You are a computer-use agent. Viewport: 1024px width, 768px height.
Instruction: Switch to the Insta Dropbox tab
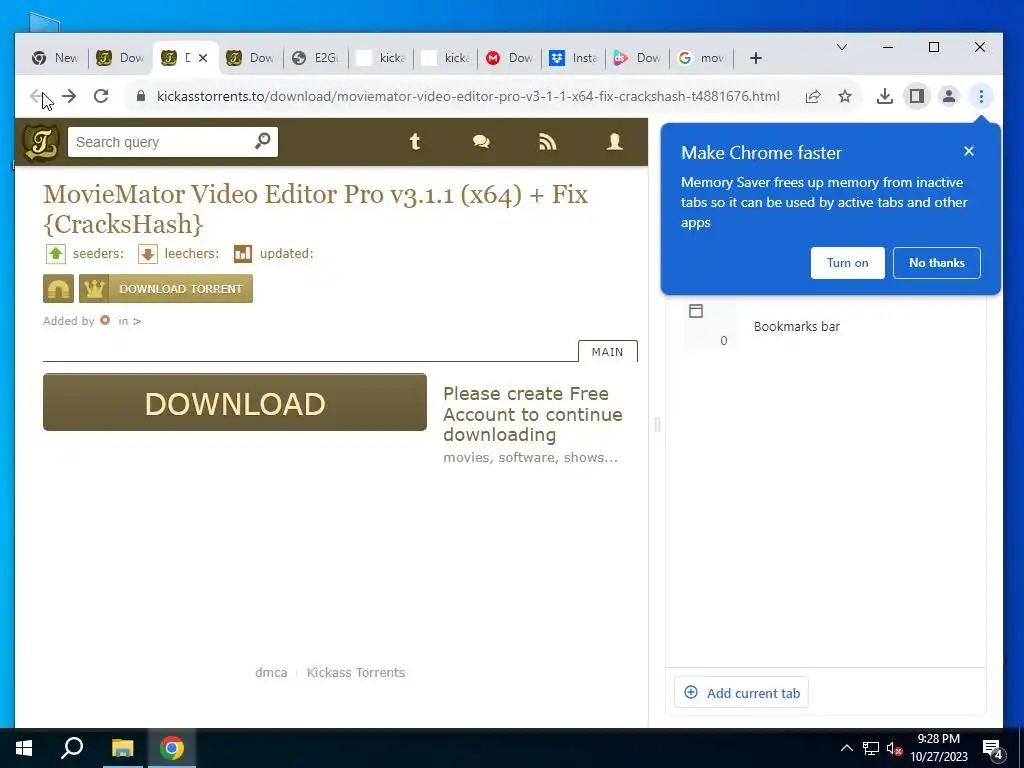(x=573, y=58)
